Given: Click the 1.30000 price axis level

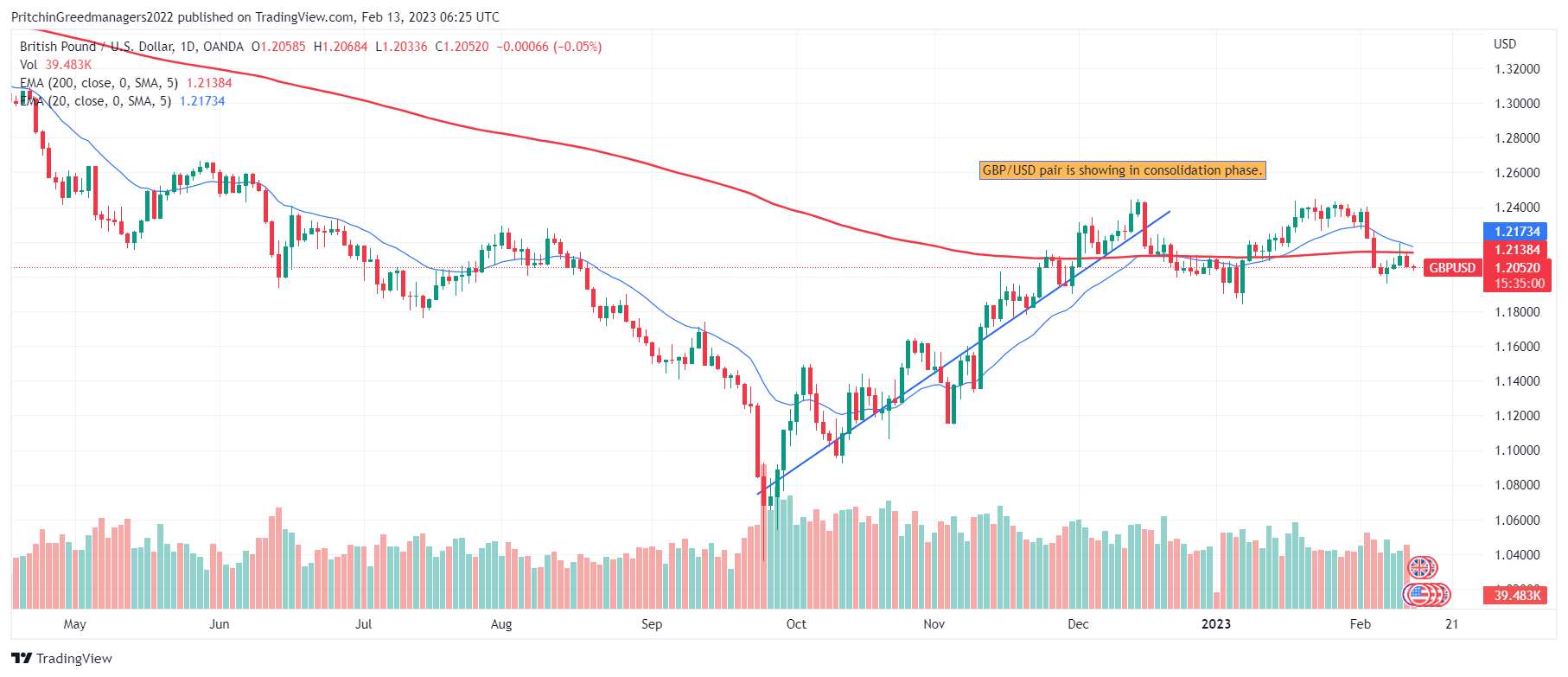Looking at the screenshot, I should [x=1517, y=104].
